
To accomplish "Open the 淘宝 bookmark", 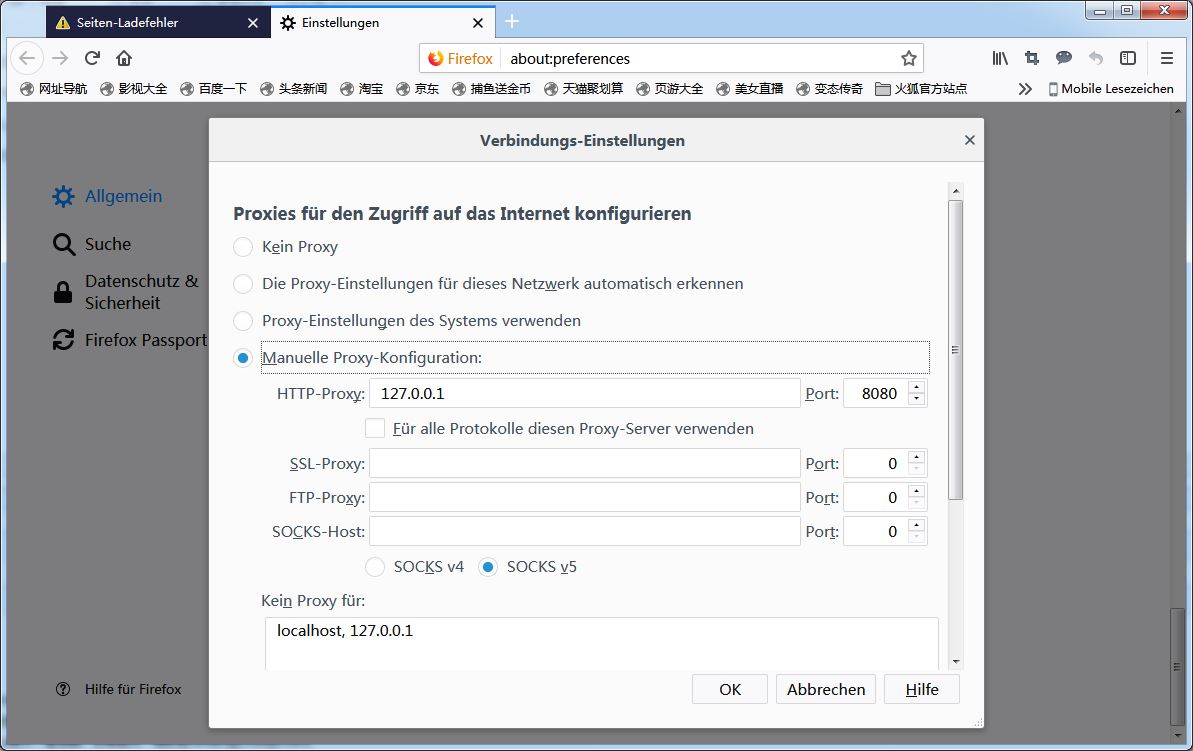I will (362, 89).
